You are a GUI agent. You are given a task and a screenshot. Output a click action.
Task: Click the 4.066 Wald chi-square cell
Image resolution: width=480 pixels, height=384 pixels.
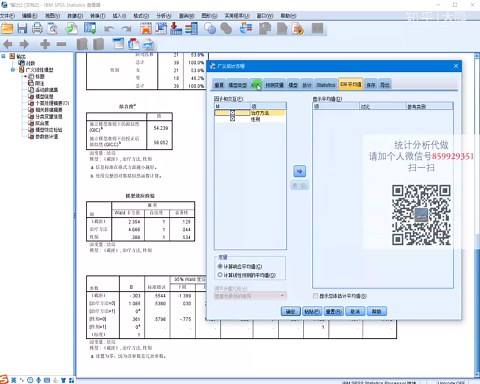coord(134,229)
